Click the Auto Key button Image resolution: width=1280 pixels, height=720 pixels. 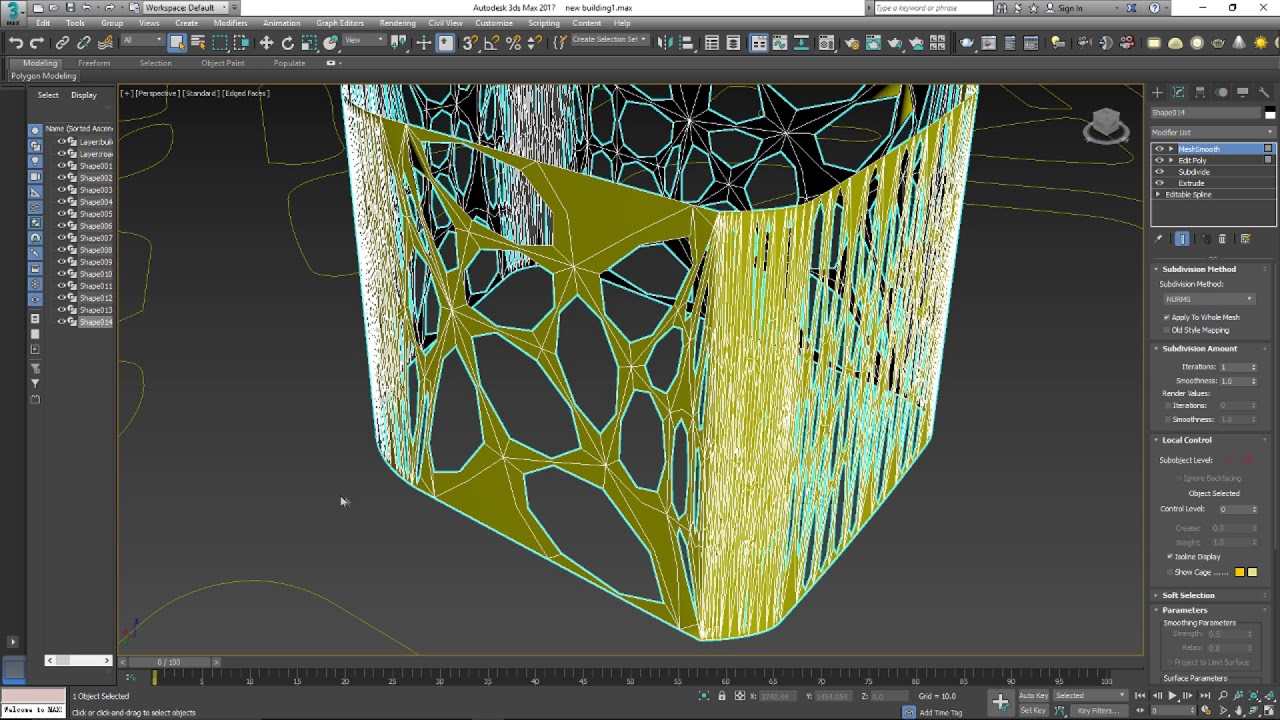point(1033,696)
